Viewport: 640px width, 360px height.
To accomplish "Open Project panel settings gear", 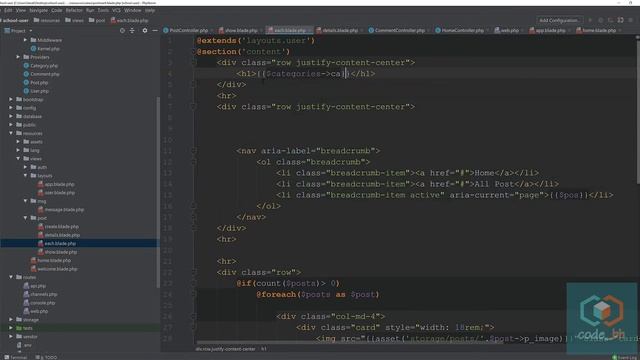I will click(144, 31).
